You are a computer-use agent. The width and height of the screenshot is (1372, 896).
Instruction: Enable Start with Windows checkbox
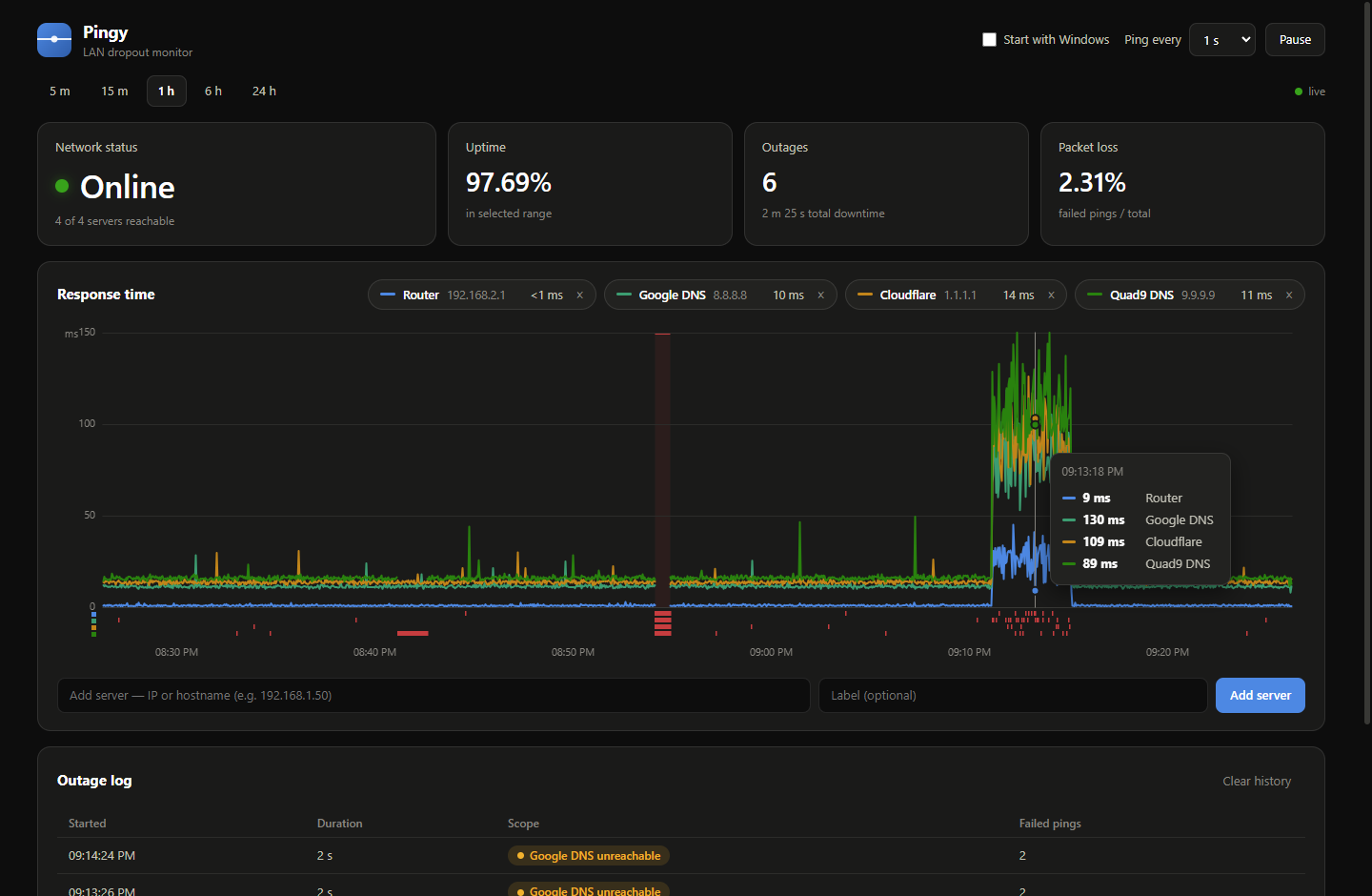click(989, 39)
